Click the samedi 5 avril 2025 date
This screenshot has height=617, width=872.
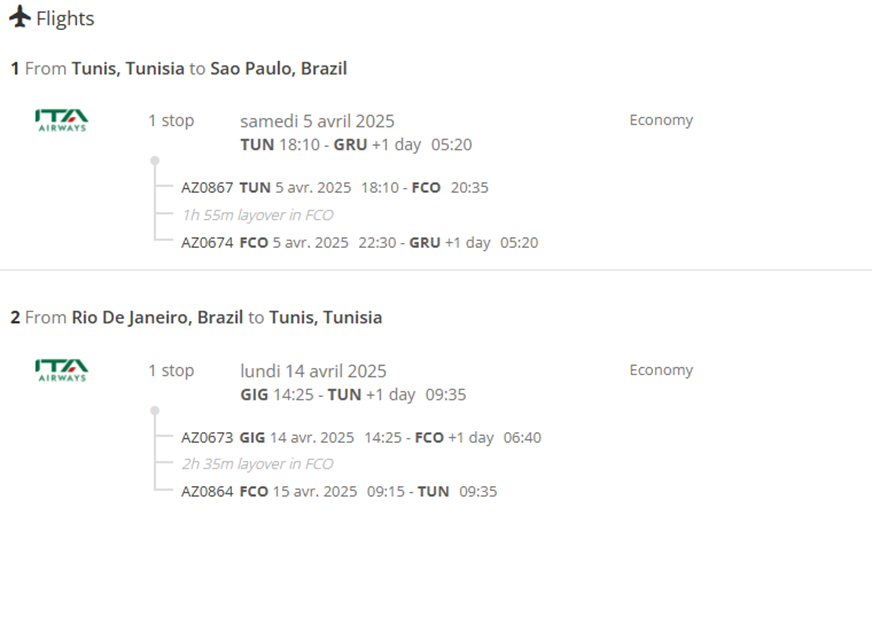pos(317,121)
